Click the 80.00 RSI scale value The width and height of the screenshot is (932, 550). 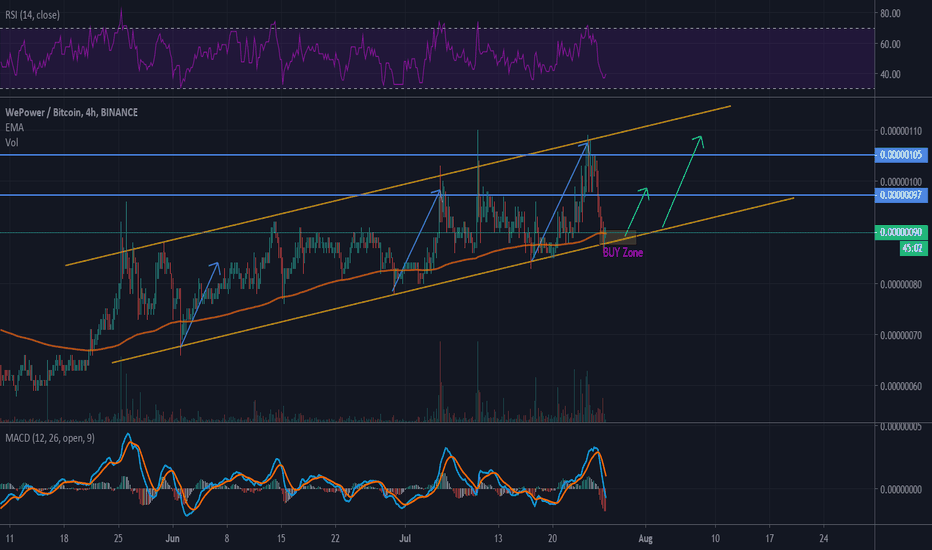point(890,13)
